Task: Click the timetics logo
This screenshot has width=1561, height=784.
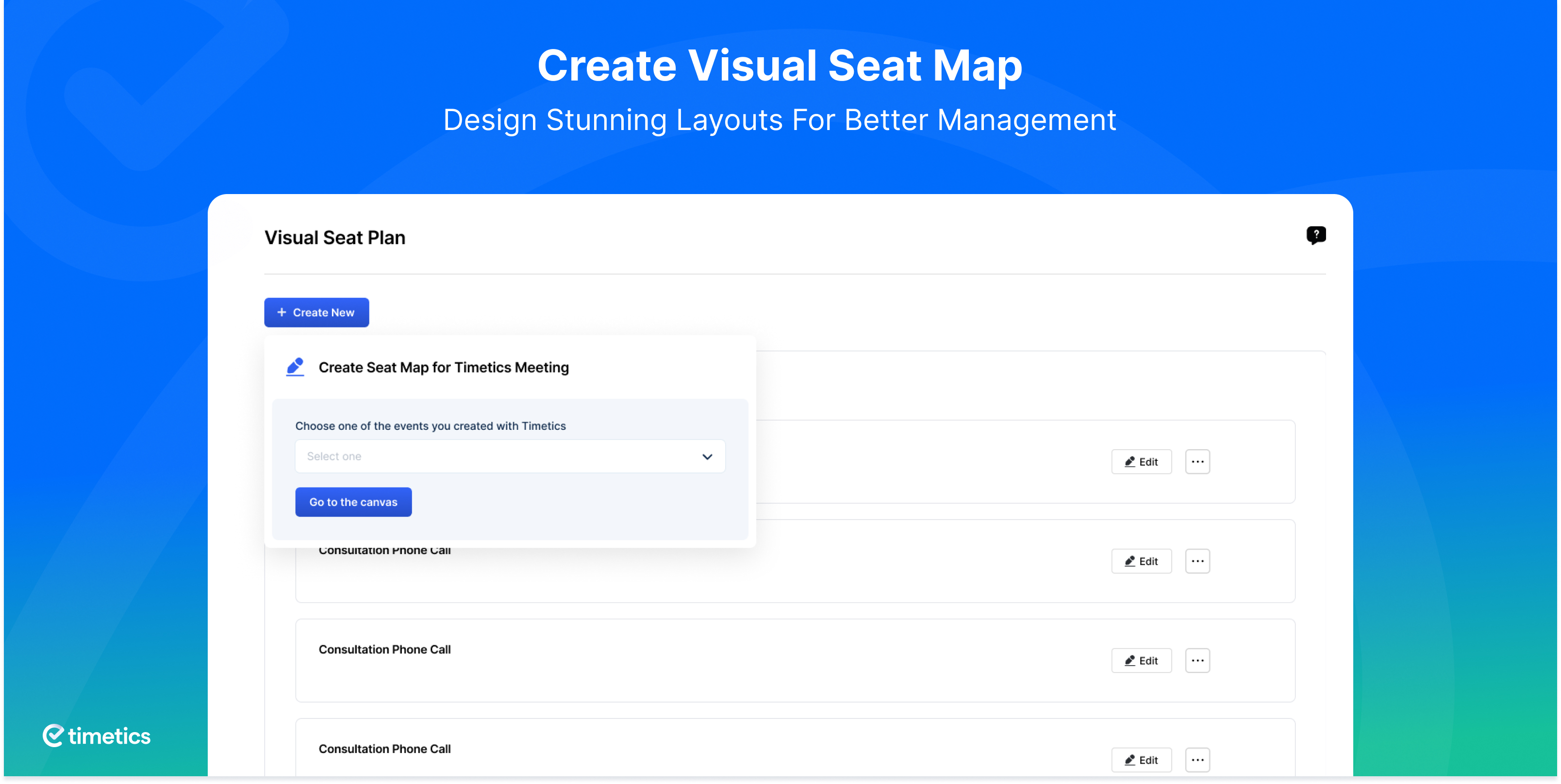Action: pyautogui.click(x=97, y=735)
